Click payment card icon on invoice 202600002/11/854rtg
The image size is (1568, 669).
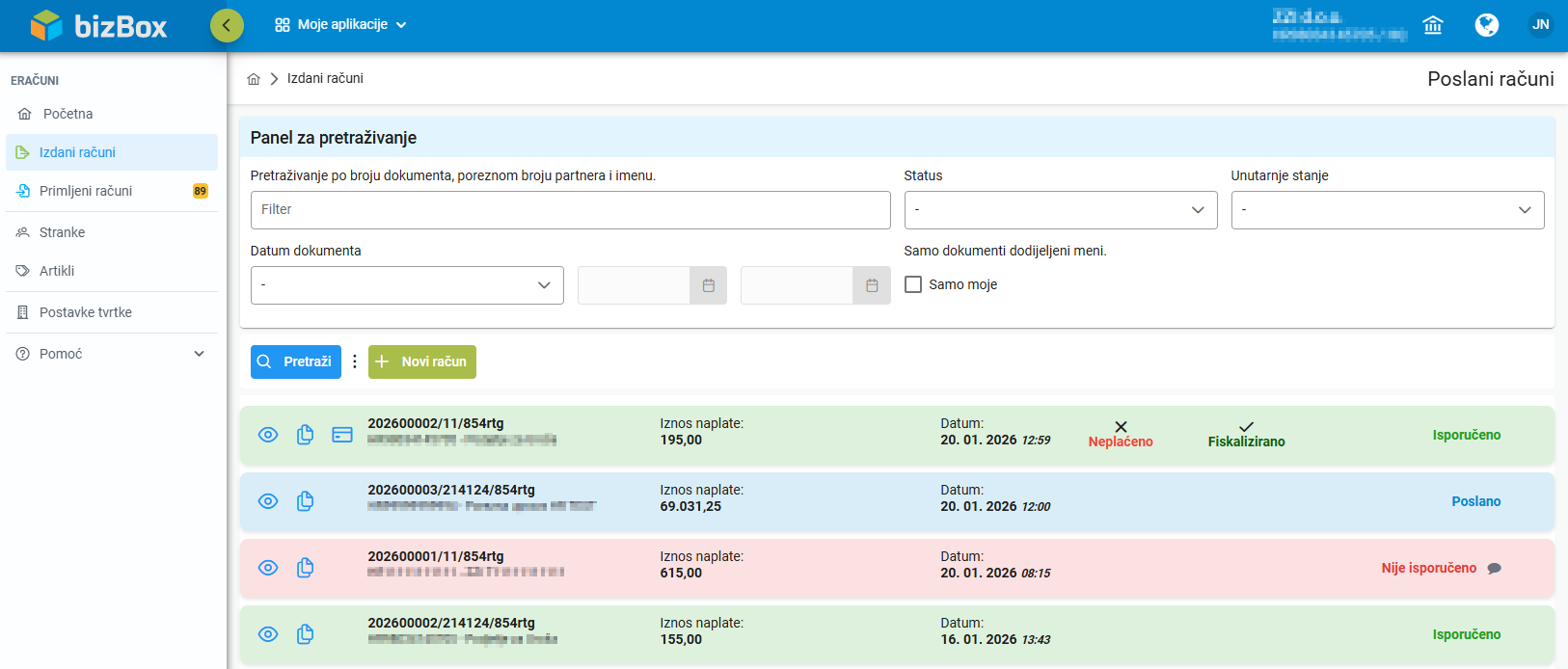(x=342, y=435)
